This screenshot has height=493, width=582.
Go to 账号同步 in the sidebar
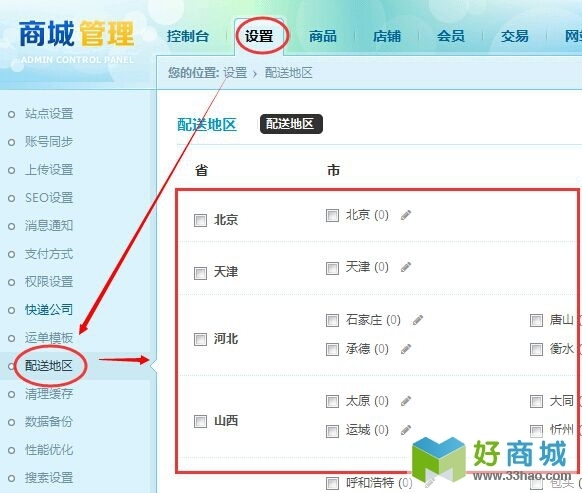(x=49, y=141)
